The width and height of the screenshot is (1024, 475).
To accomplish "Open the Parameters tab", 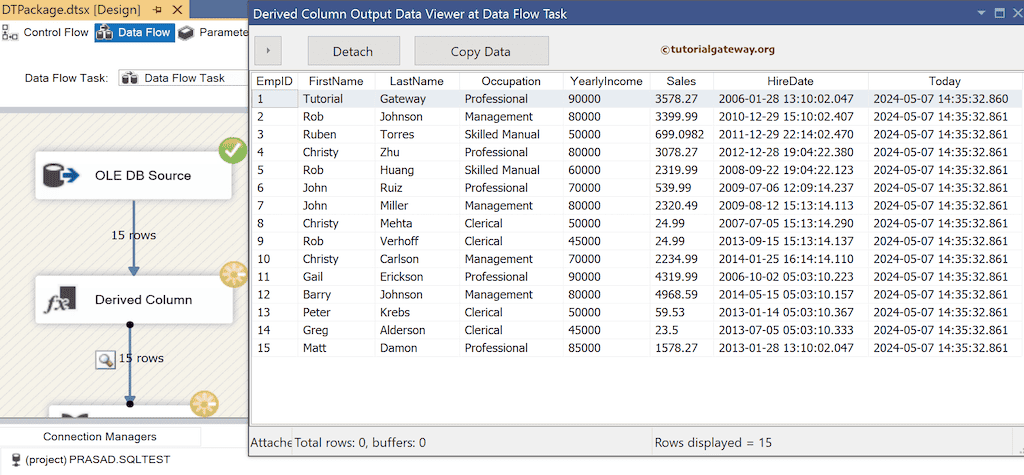I will (214, 33).
